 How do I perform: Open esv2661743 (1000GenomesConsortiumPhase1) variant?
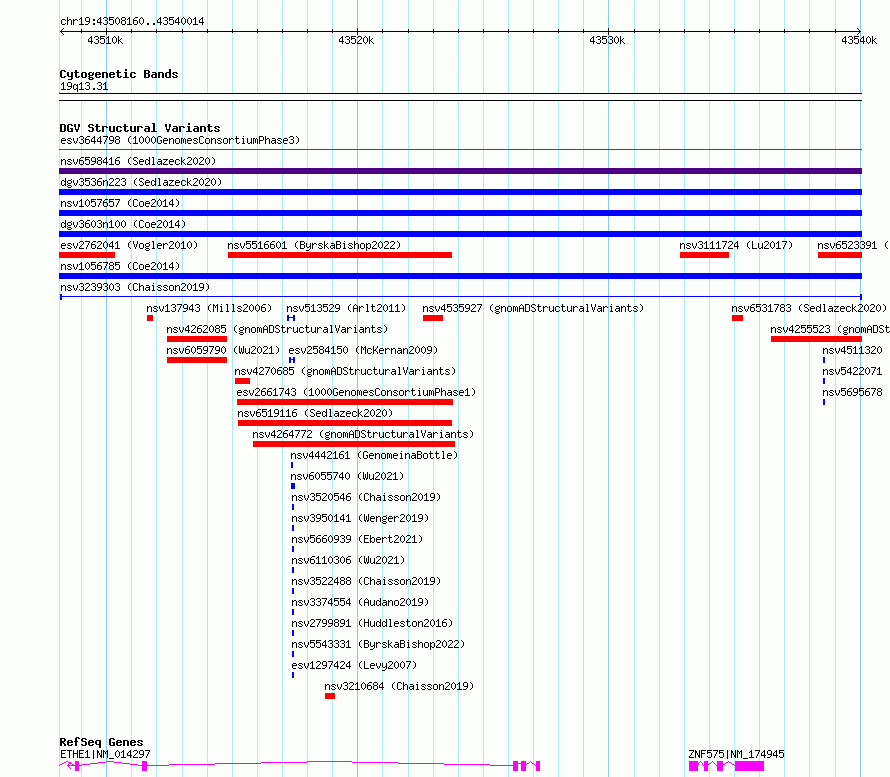pyautogui.click(x=356, y=392)
